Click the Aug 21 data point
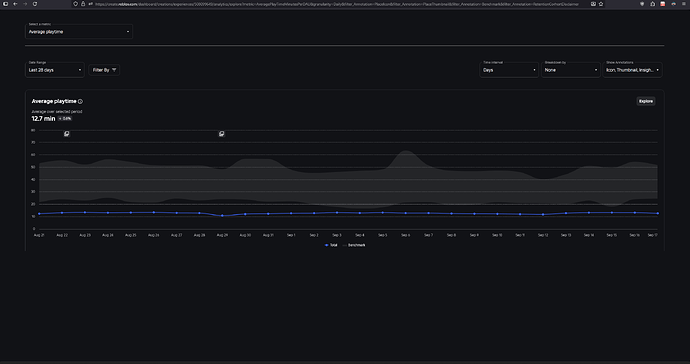 pos(39,213)
